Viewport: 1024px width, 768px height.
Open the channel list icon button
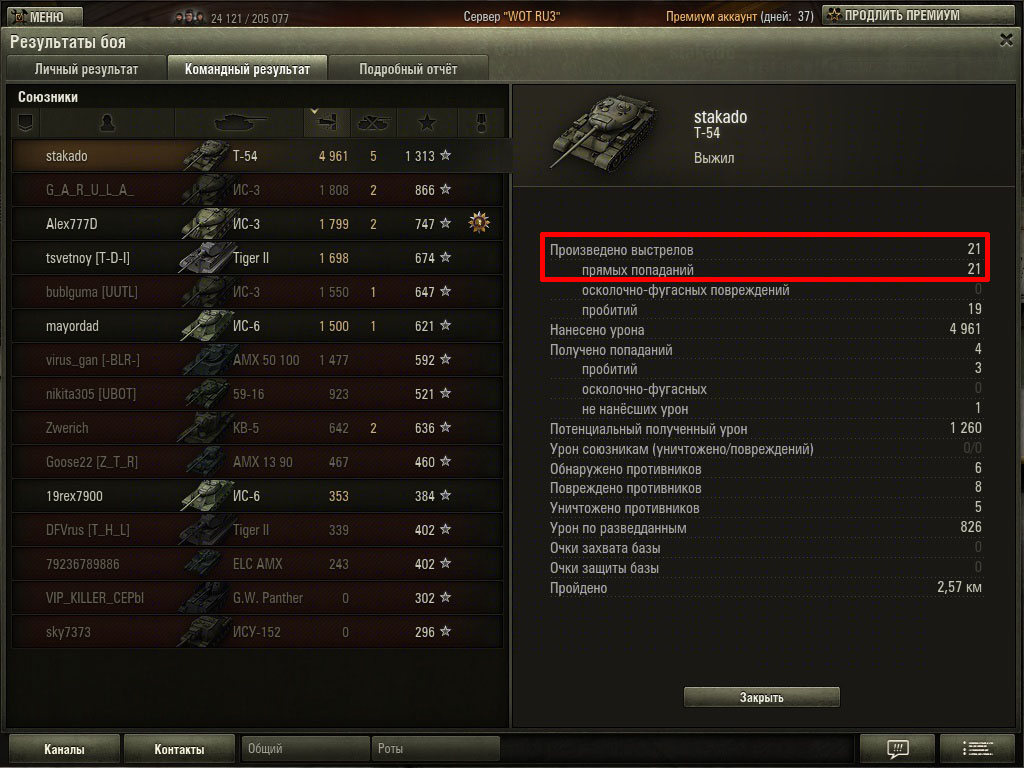(x=978, y=748)
